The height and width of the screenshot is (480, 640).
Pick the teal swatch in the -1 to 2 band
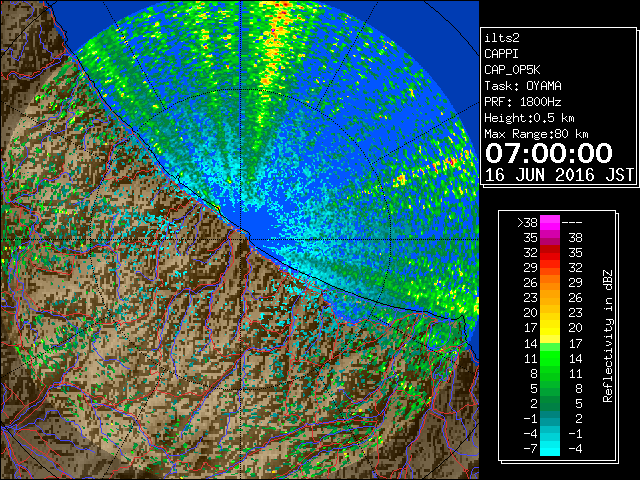[x=550, y=418]
